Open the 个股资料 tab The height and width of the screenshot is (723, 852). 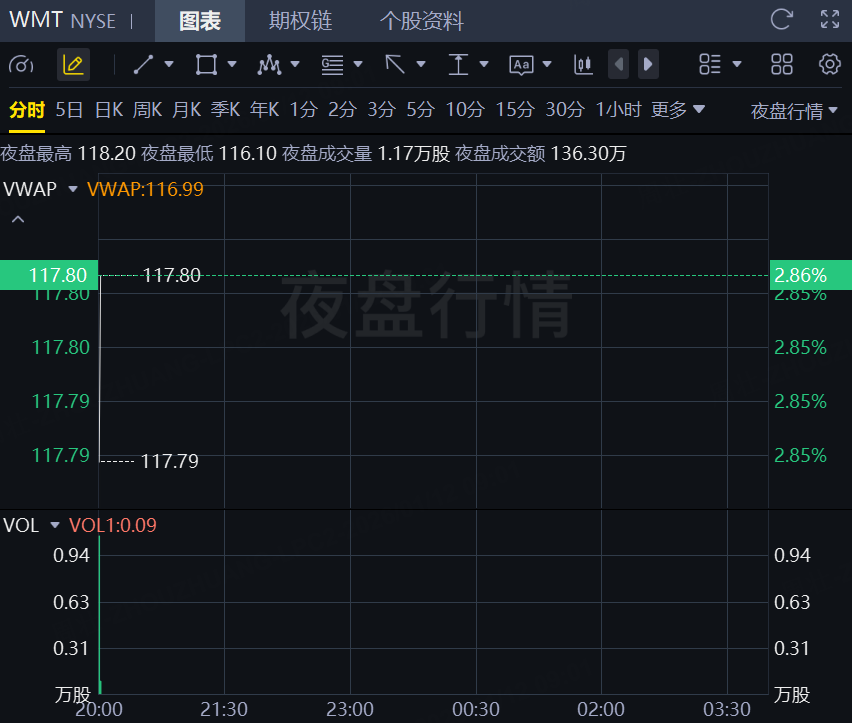coord(422,21)
